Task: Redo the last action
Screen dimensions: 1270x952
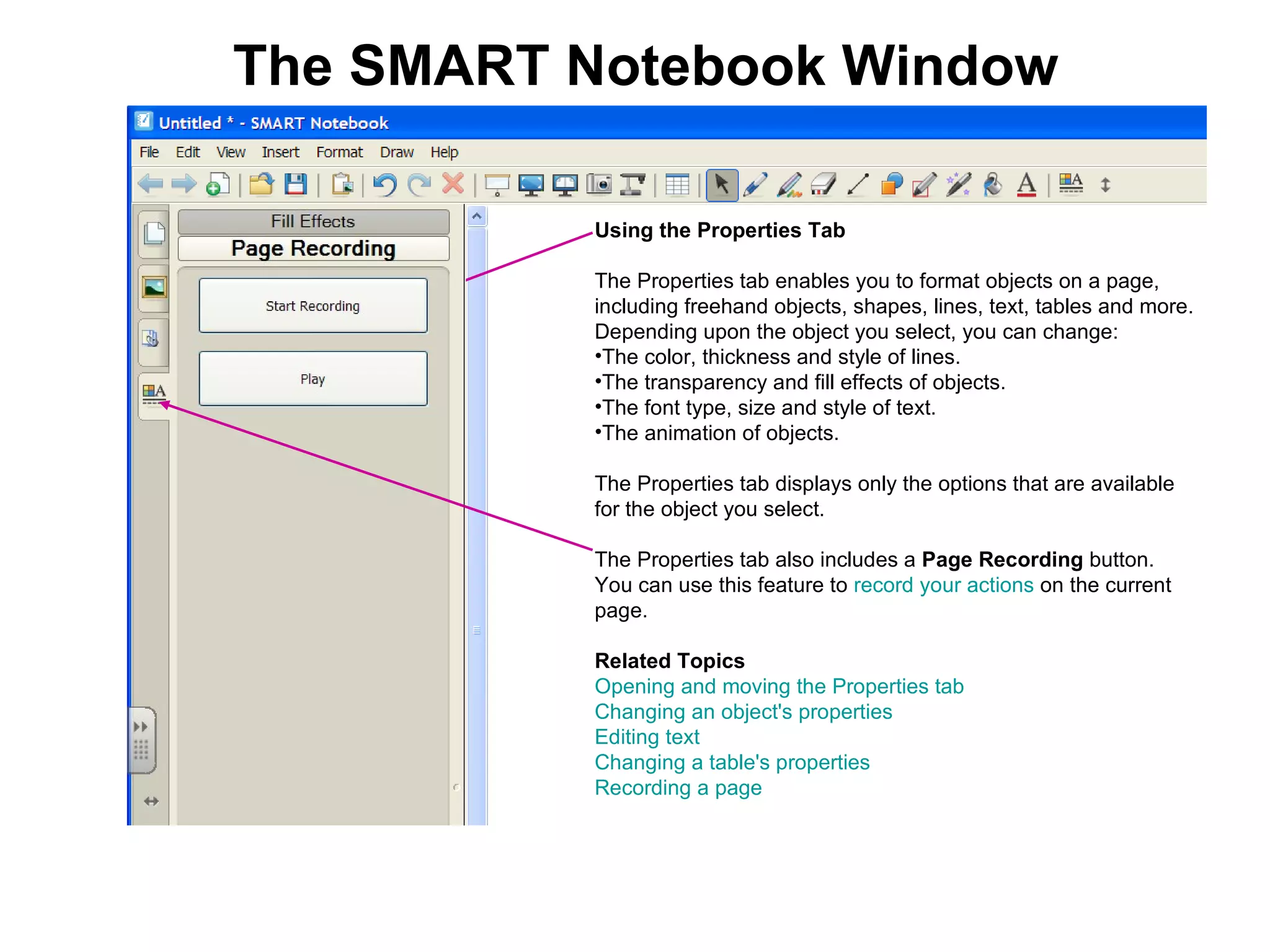Action: (x=419, y=184)
